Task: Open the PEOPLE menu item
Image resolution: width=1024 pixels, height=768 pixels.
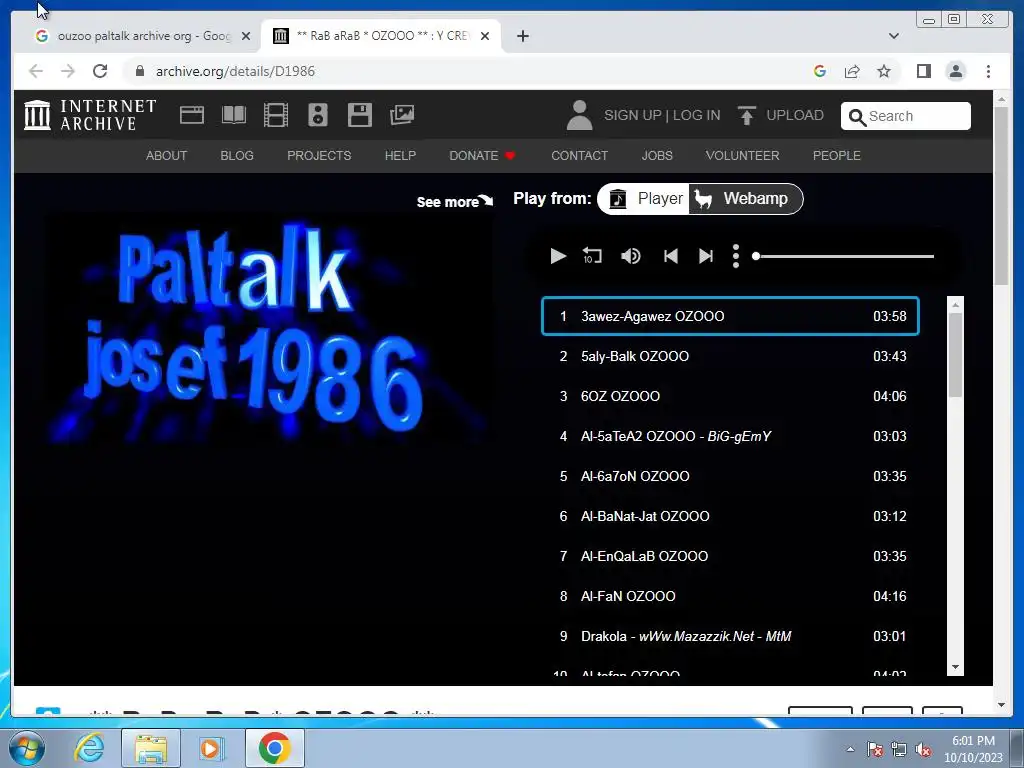Action: pyautogui.click(x=837, y=155)
